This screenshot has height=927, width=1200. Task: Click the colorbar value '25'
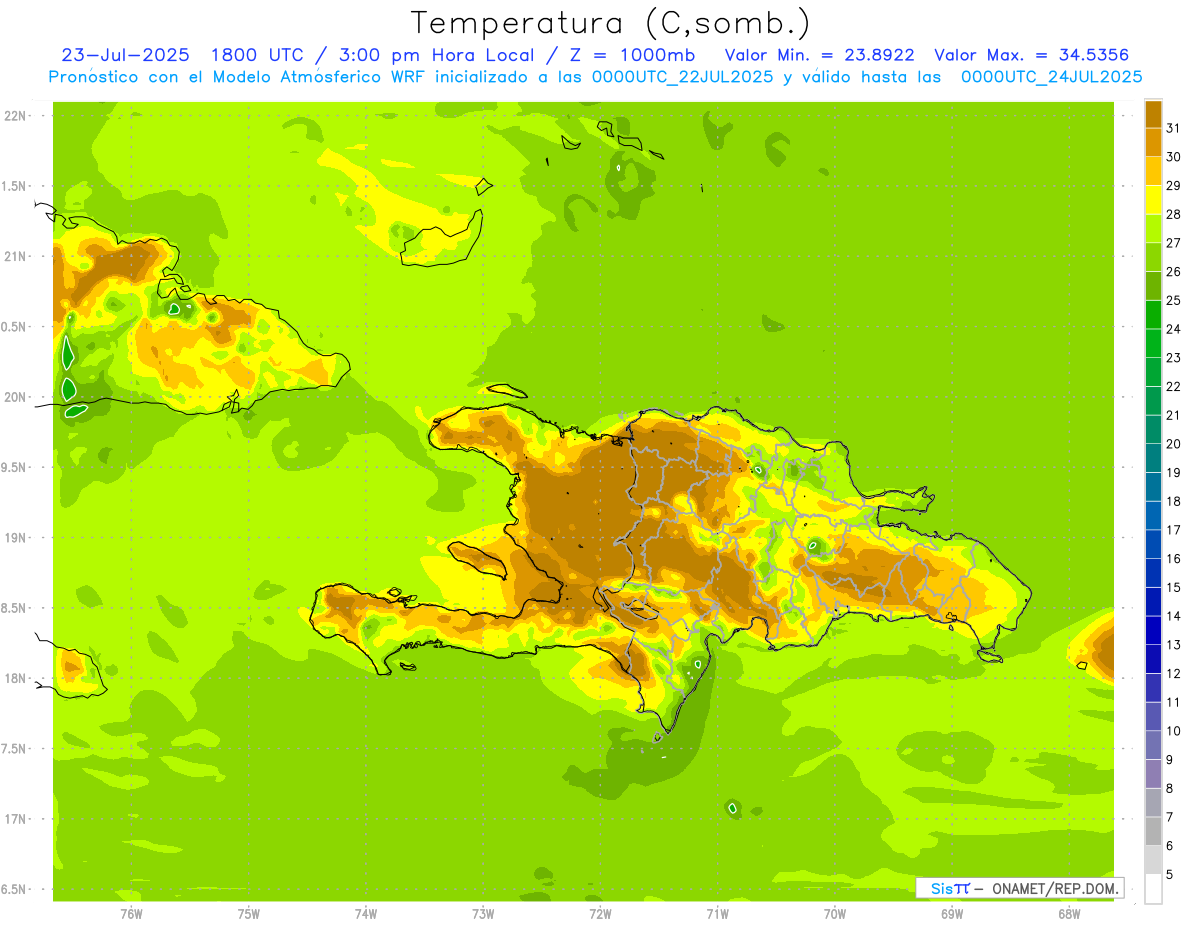[1174, 300]
